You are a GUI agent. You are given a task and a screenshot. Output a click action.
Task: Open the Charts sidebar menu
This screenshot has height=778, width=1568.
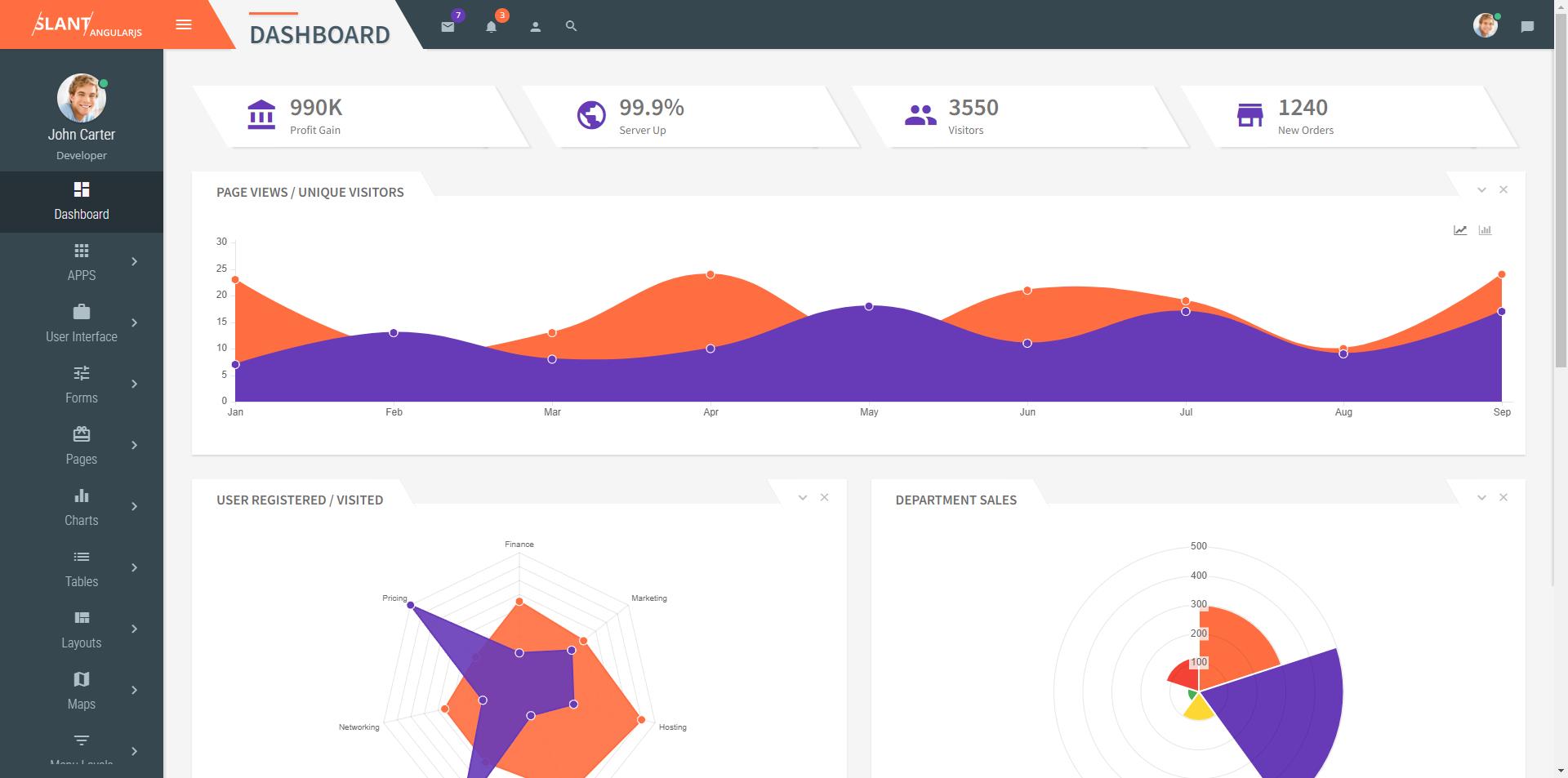(x=82, y=508)
